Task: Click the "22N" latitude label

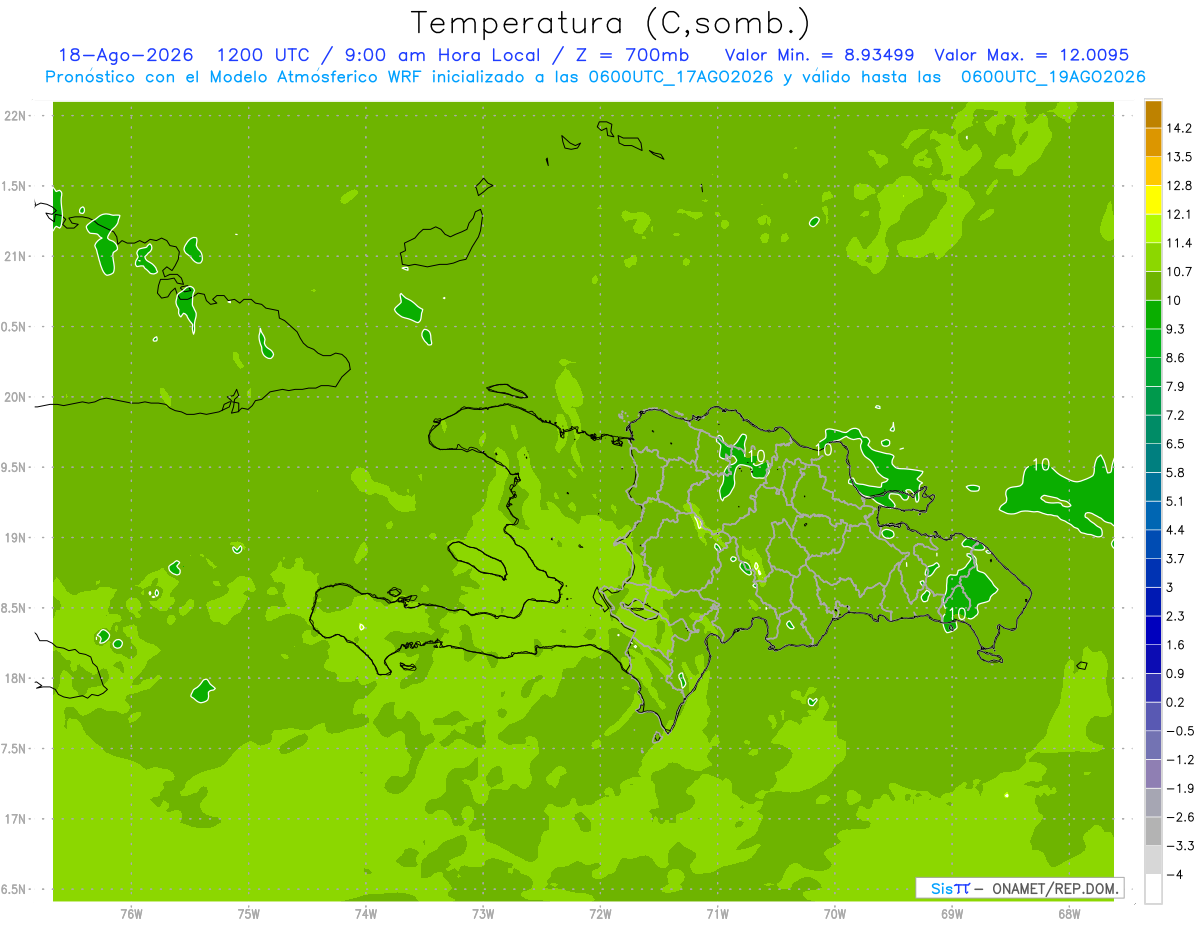Action: click(14, 116)
